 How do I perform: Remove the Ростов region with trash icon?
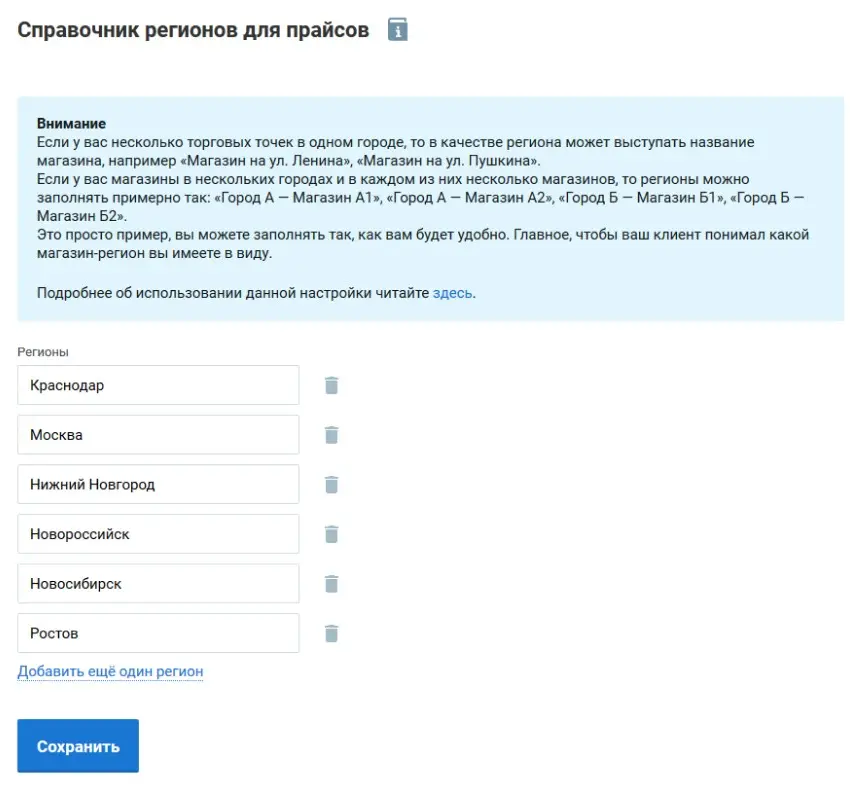click(x=331, y=632)
